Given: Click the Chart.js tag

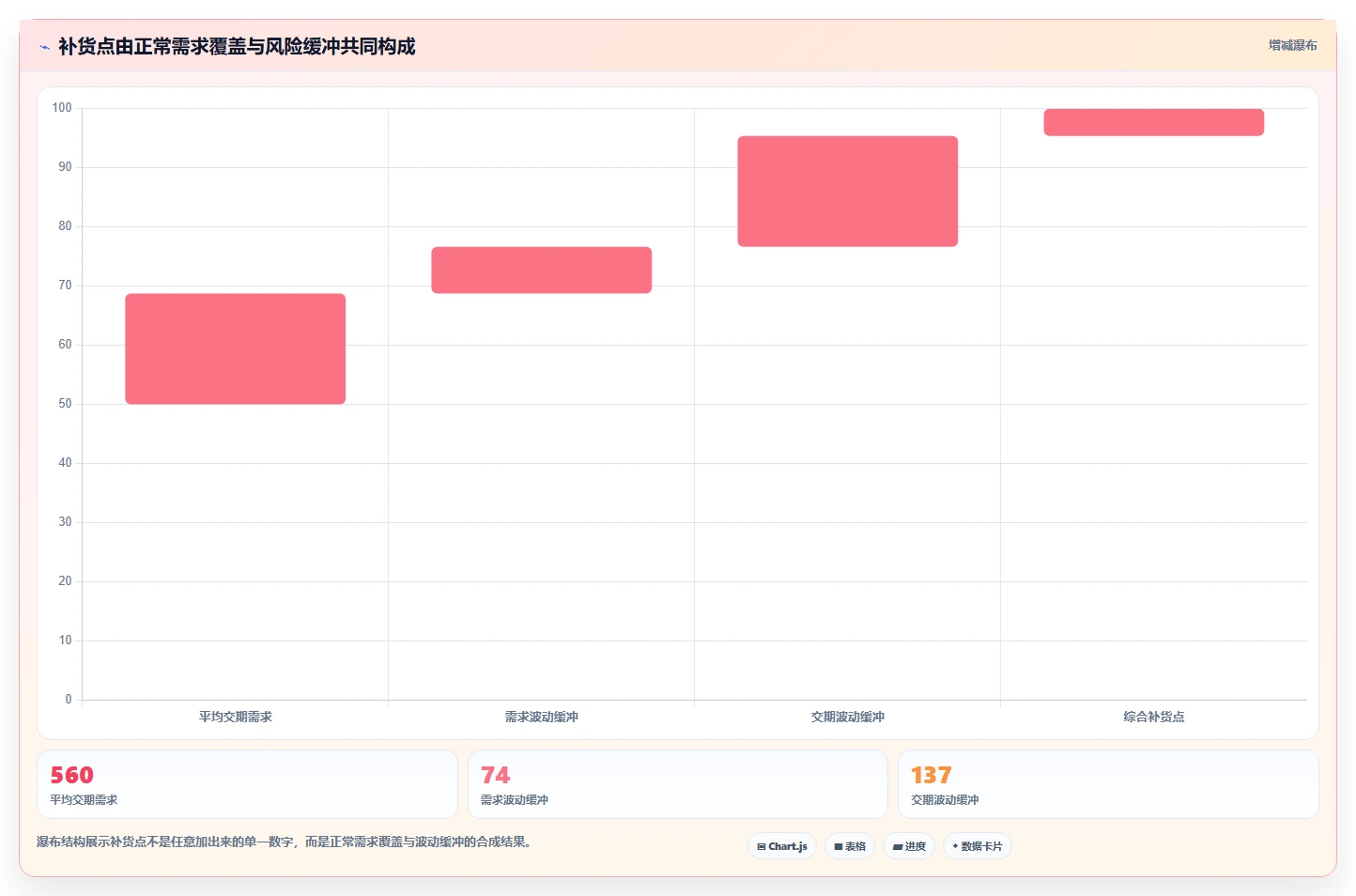Looking at the screenshot, I should [782, 846].
